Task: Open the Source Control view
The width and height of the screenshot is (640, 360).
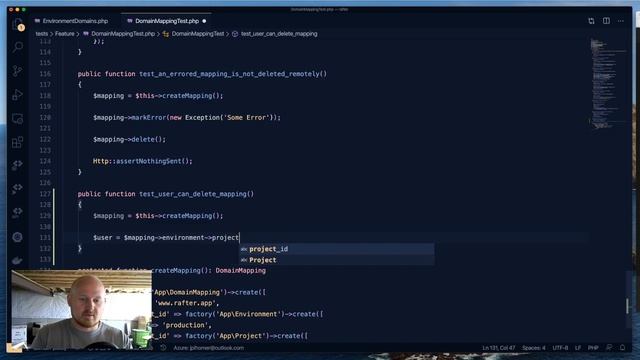Action: 17,71
